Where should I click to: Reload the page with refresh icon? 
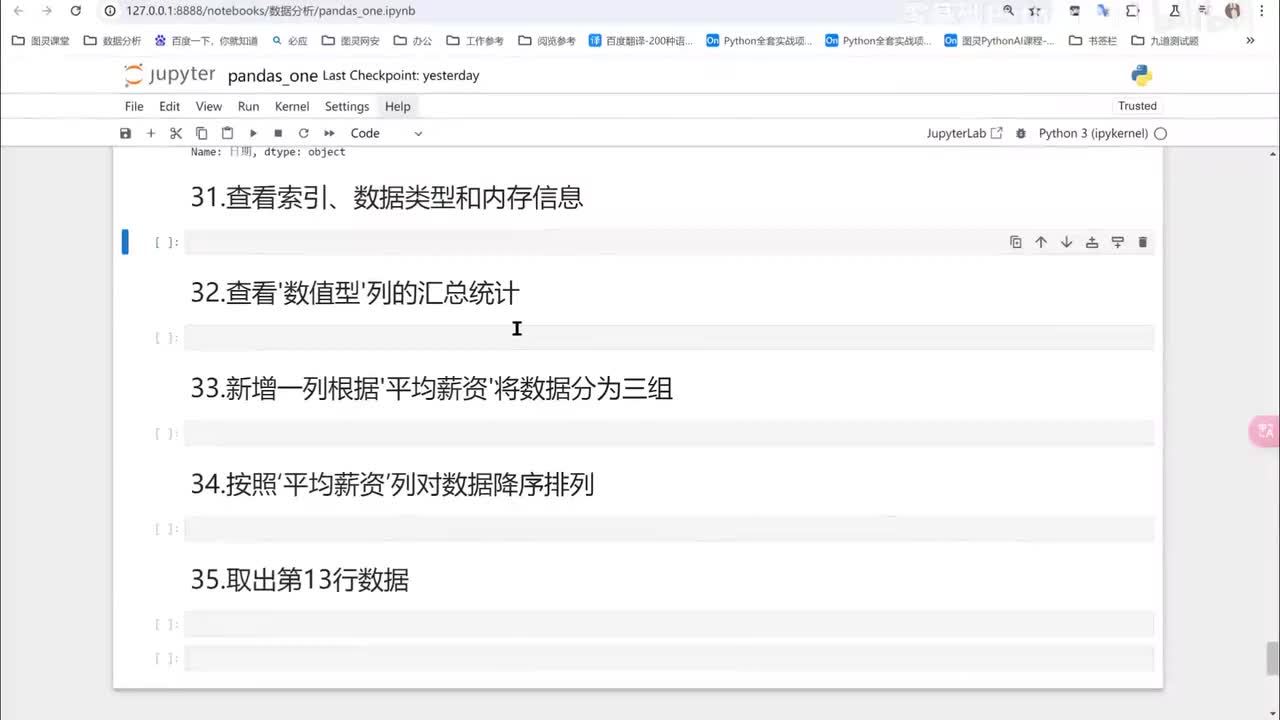[x=75, y=11]
